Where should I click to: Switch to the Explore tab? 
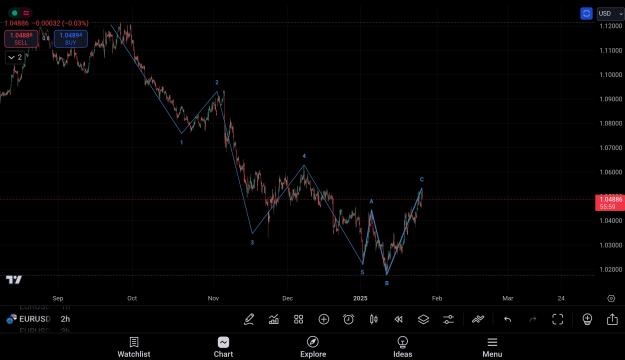(313, 347)
